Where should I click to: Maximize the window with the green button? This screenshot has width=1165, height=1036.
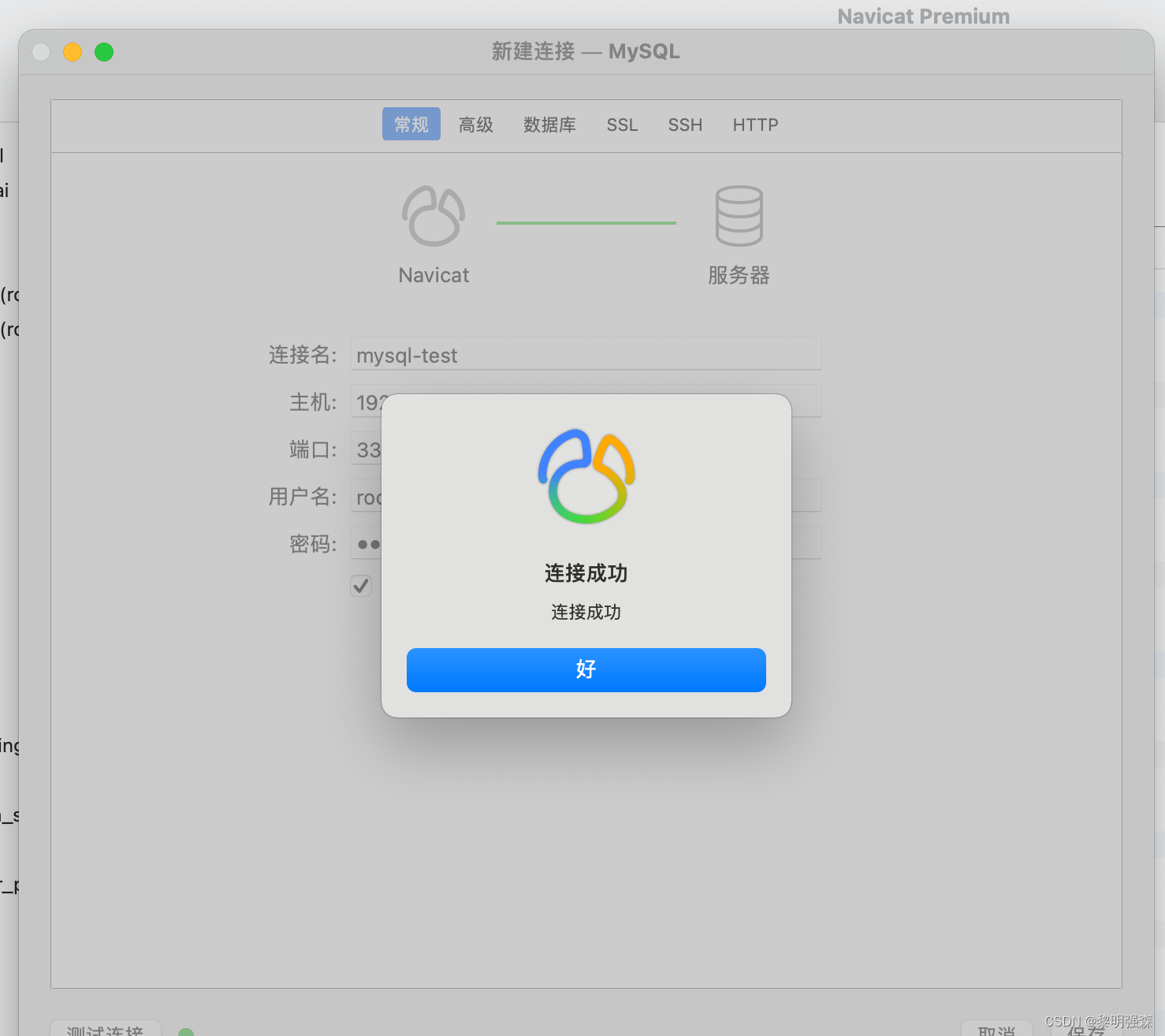tap(104, 52)
